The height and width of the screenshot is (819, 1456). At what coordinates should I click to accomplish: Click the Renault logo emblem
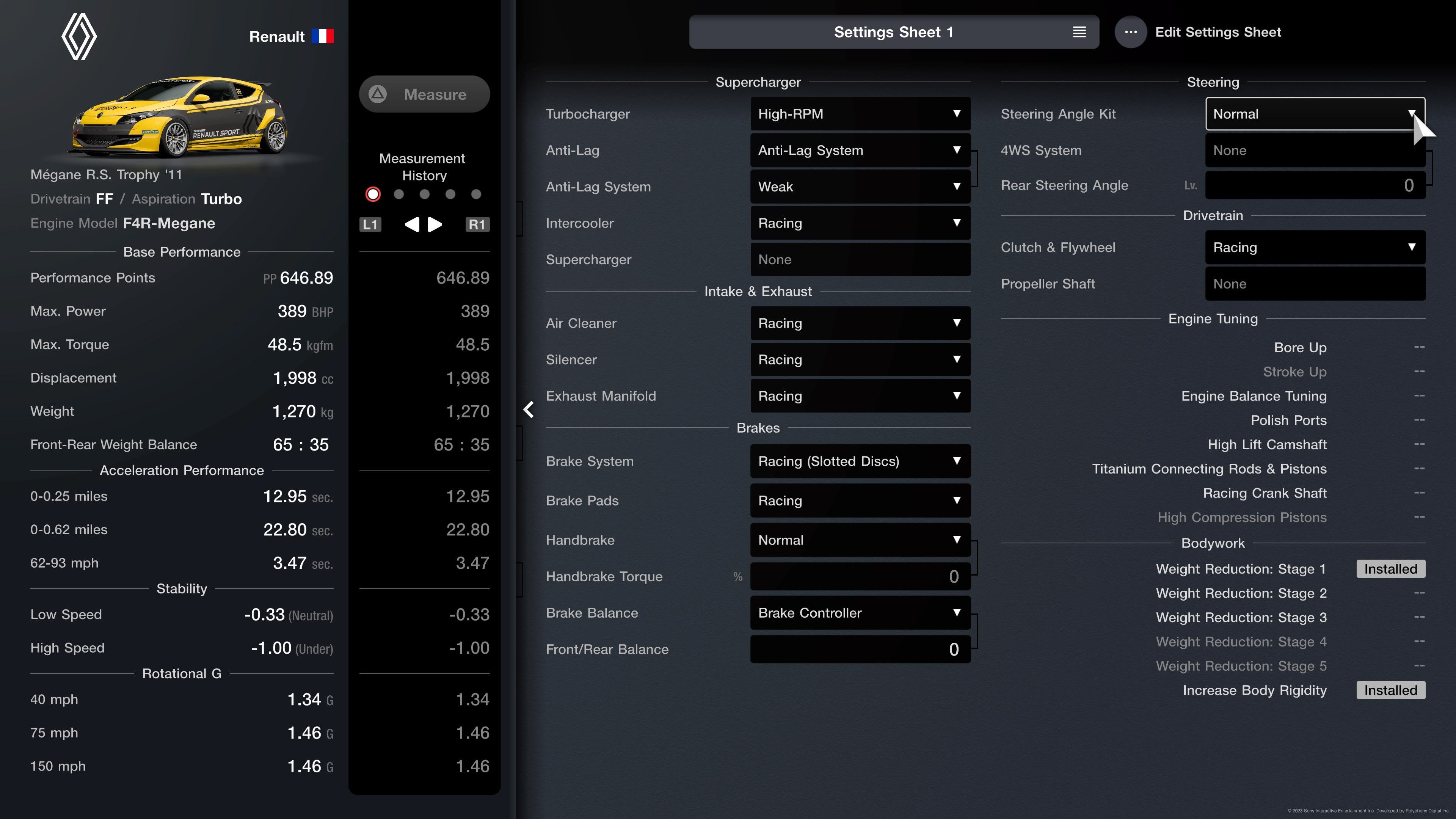[79, 36]
